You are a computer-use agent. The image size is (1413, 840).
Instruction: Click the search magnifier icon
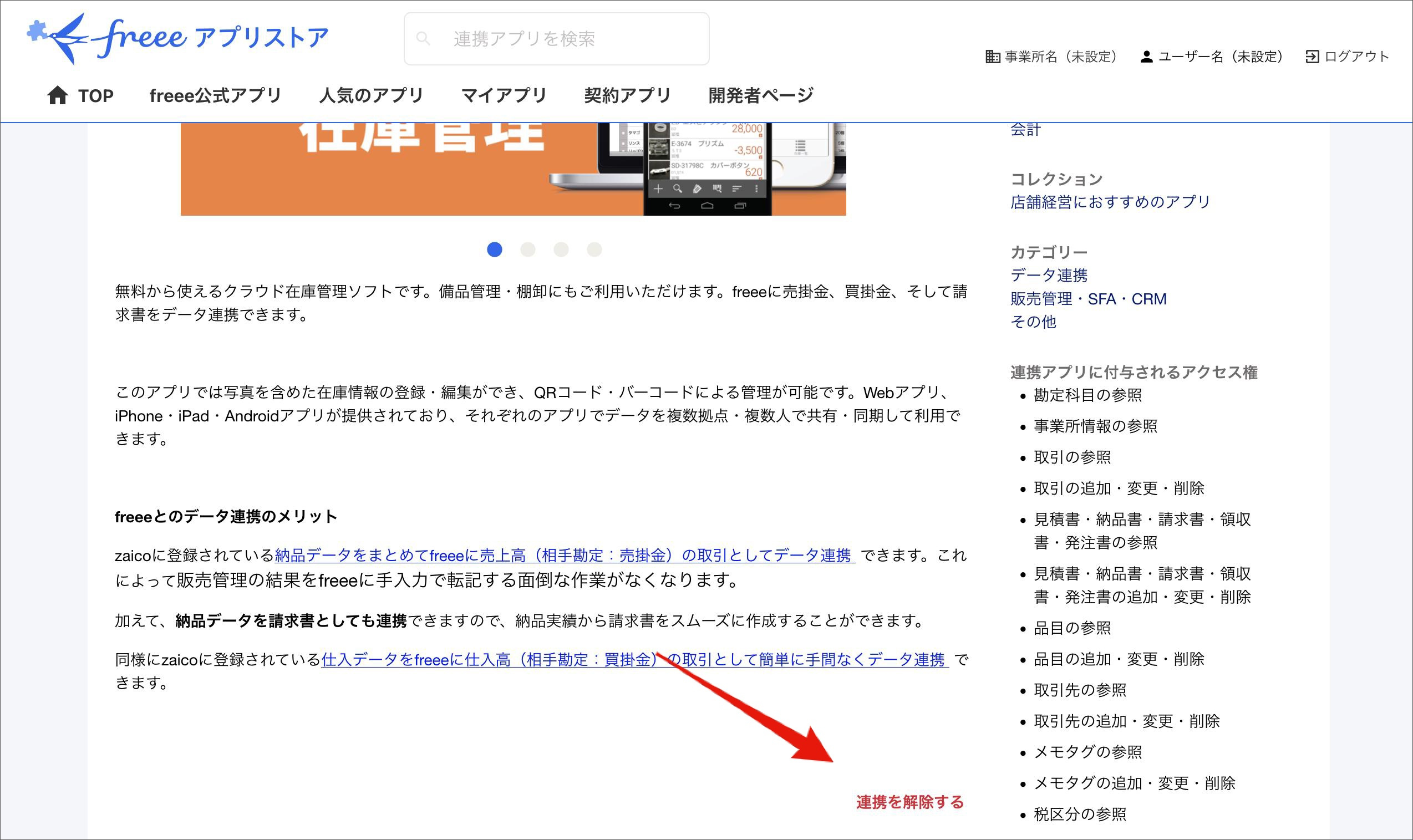pyautogui.click(x=423, y=38)
